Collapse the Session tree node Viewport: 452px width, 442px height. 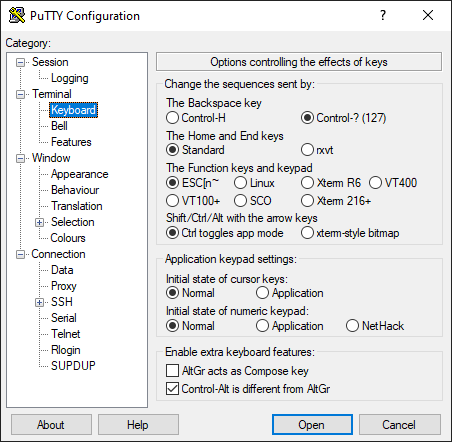pyautogui.click(x=20, y=62)
